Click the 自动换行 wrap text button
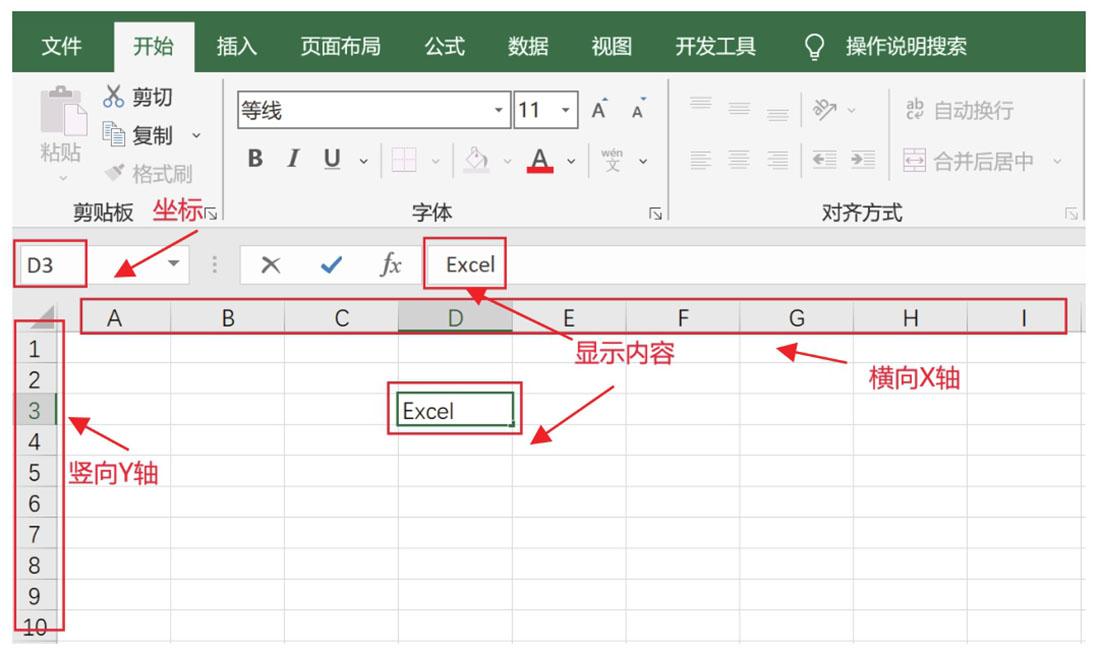This screenshot has width=1100, height=653. pos(959,110)
